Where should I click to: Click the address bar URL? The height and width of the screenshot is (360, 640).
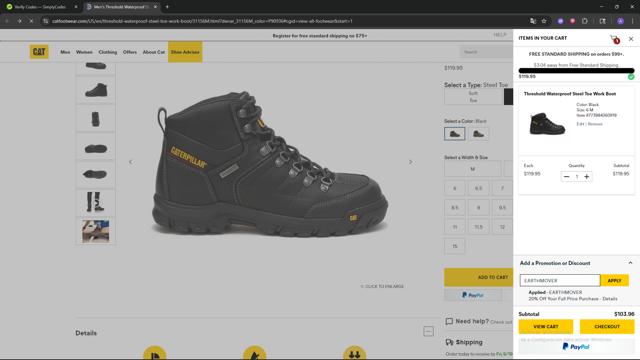(202, 21)
